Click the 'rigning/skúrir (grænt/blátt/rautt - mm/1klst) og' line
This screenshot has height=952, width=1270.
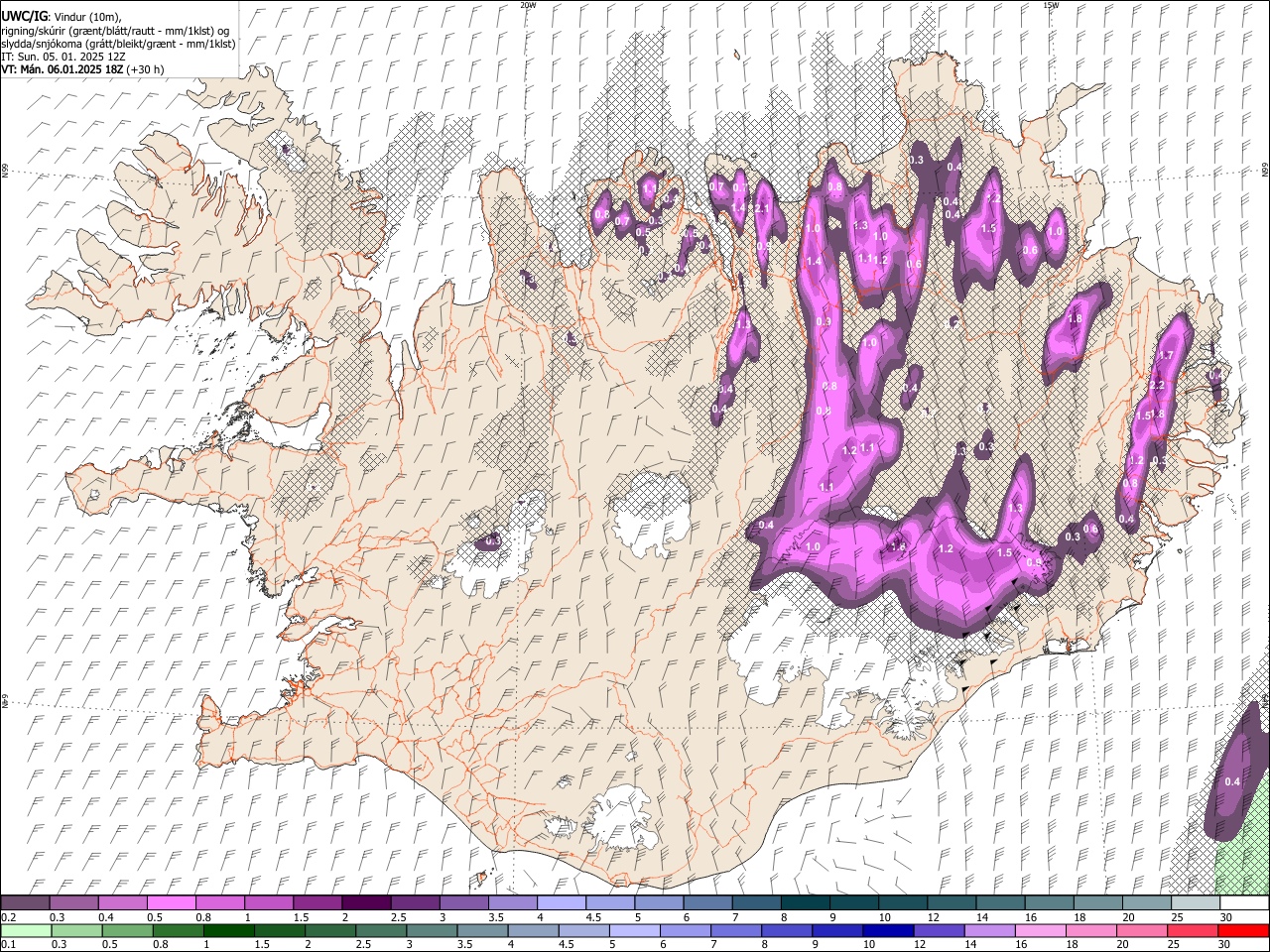click(x=115, y=31)
